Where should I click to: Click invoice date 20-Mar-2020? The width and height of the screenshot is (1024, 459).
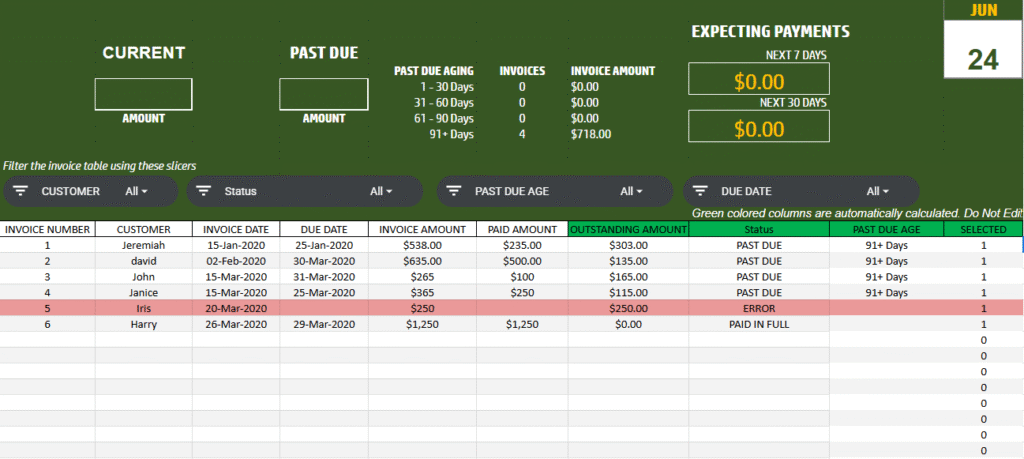click(x=236, y=308)
